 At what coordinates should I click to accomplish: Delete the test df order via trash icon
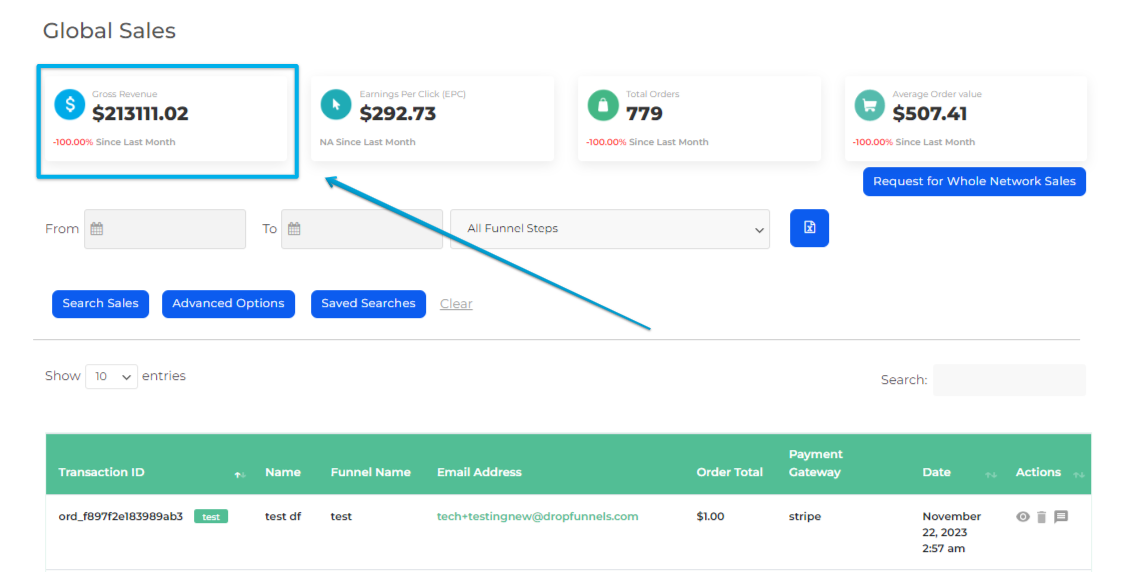click(1041, 517)
